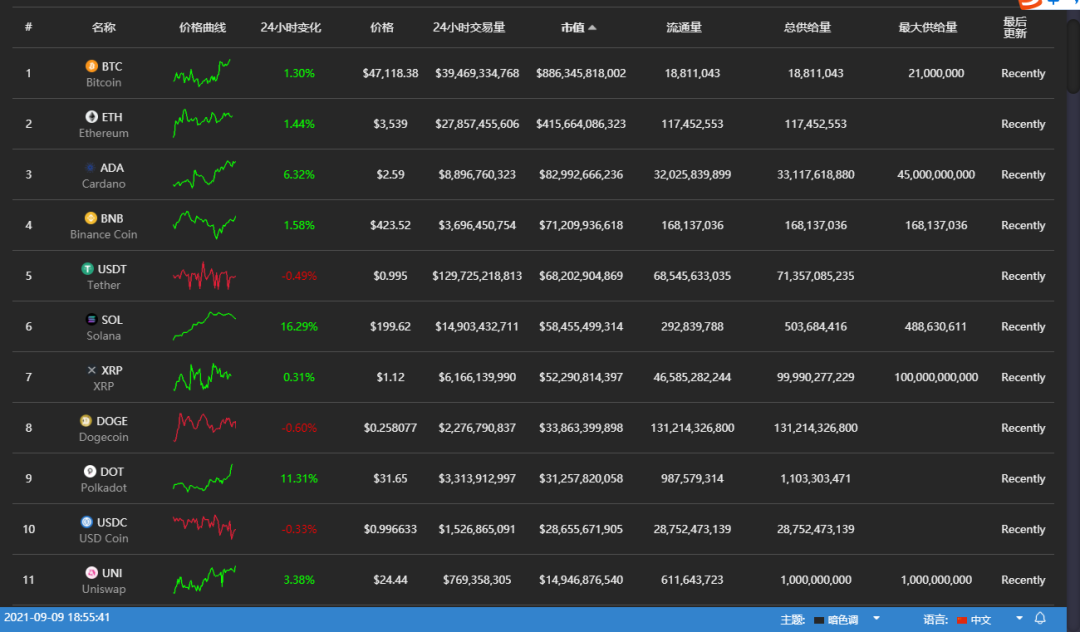The height and width of the screenshot is (632, 1080).
Task: Click the Binance Coin BNB icon
Action: click(90, 218)
